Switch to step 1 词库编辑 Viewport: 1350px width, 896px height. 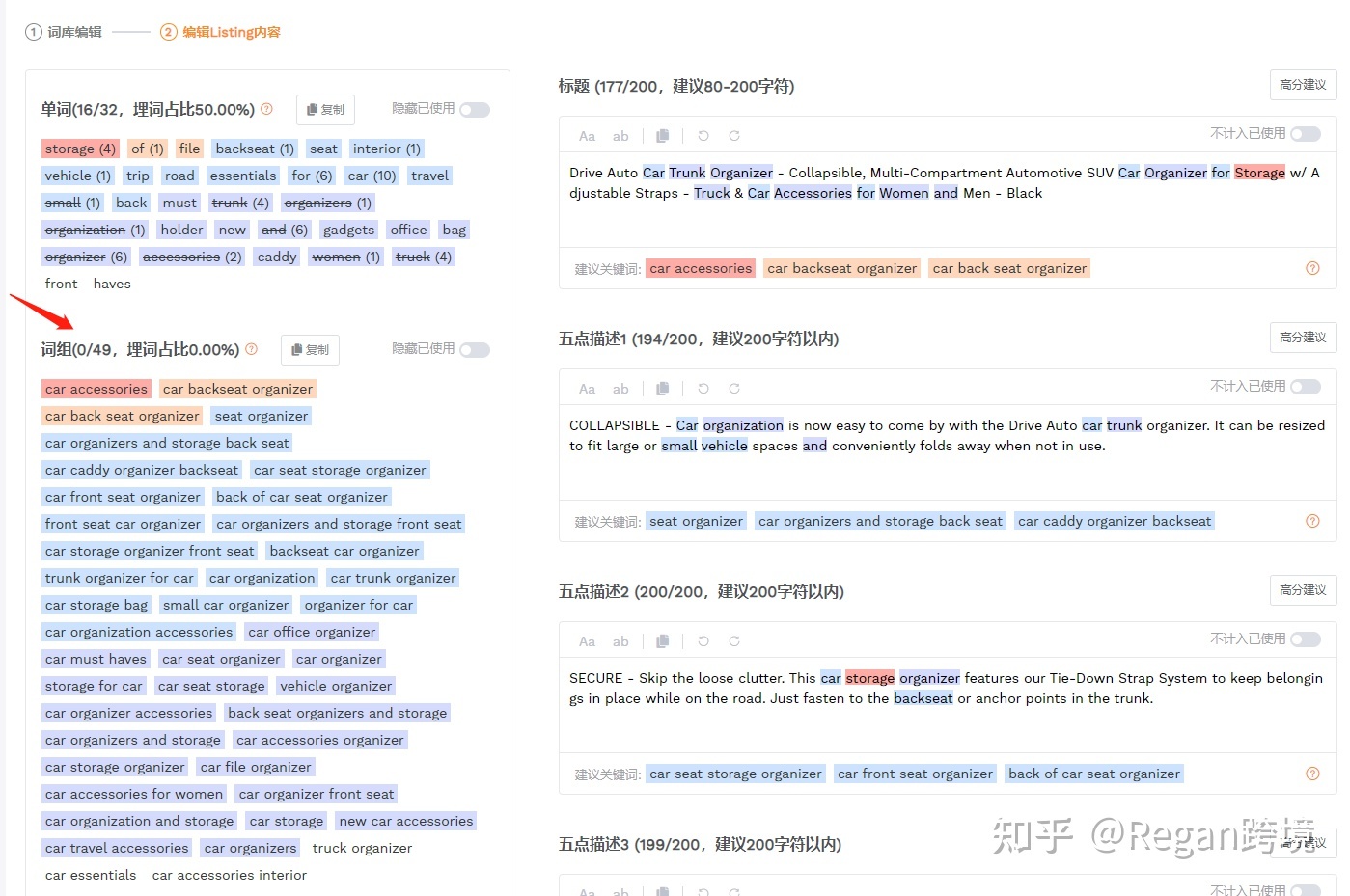tap(63, 31)
